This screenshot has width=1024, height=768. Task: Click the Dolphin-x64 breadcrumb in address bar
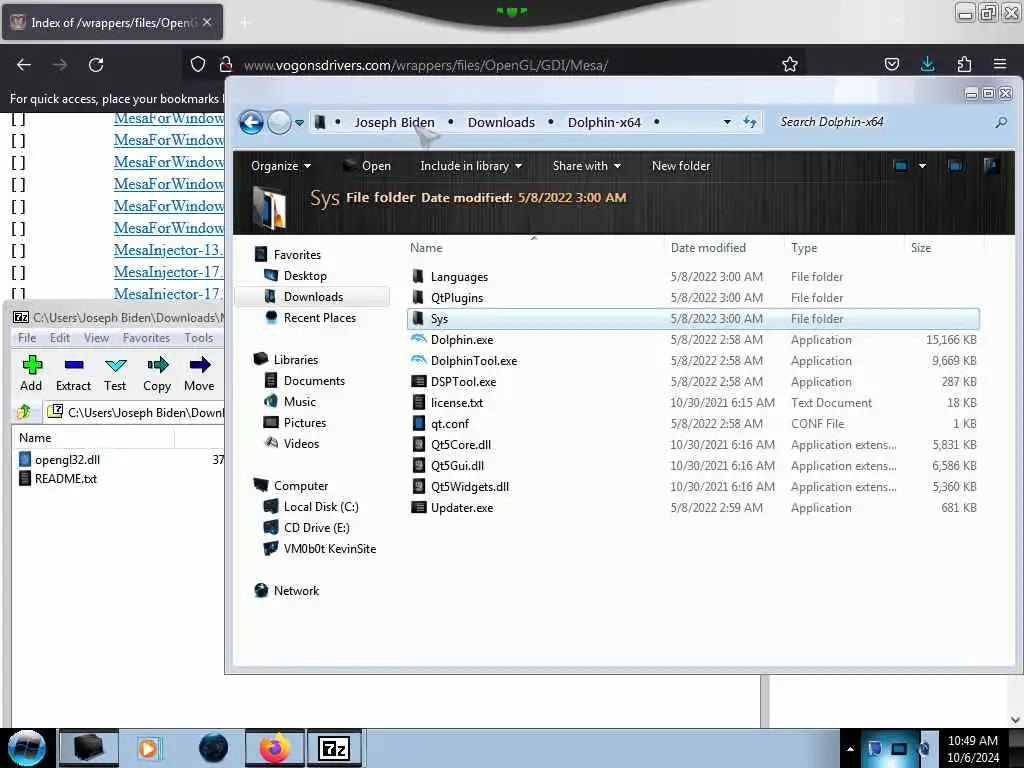(604, 122)
